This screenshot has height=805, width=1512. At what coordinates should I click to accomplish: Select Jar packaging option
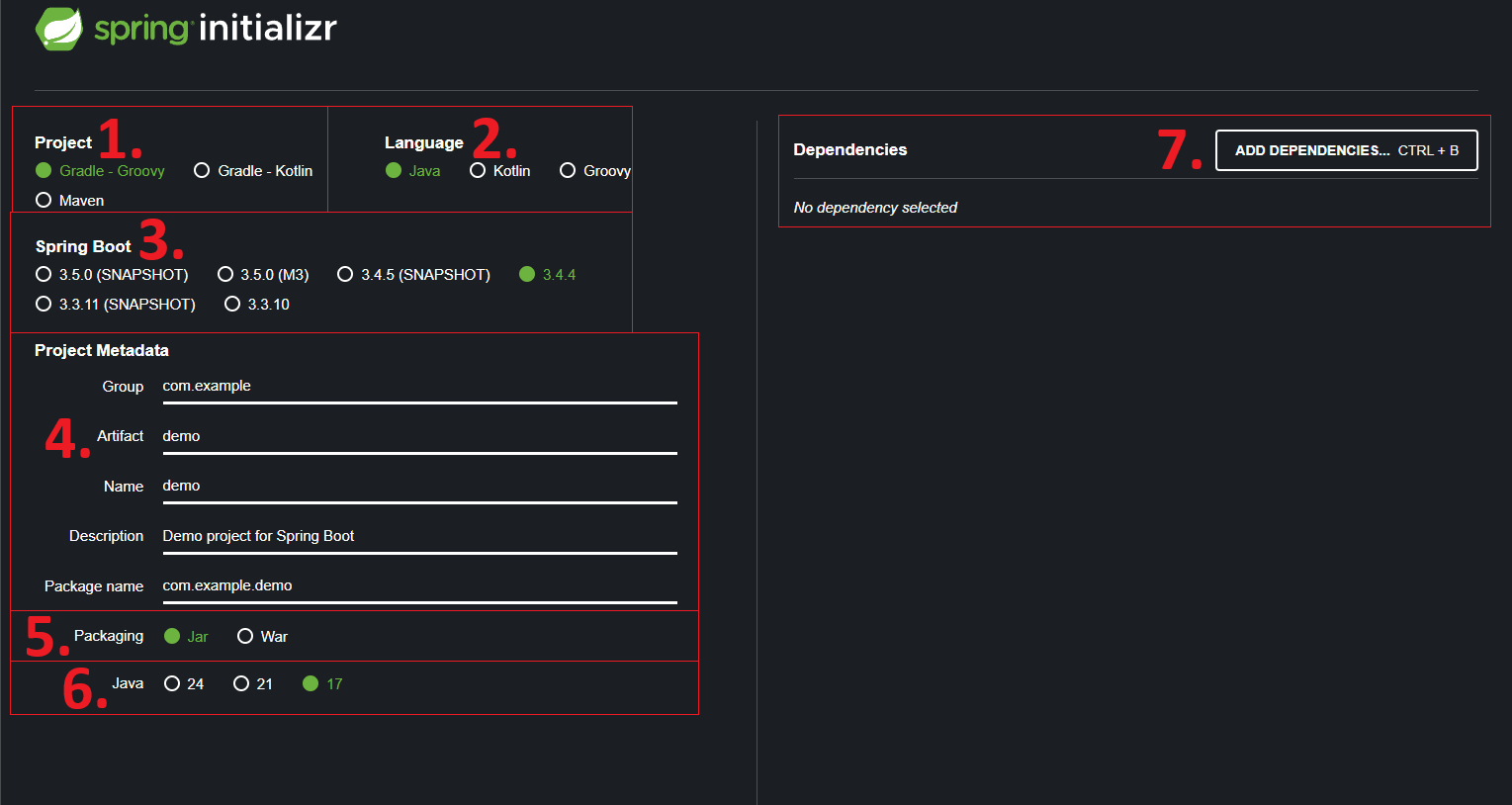click(186, 636)
